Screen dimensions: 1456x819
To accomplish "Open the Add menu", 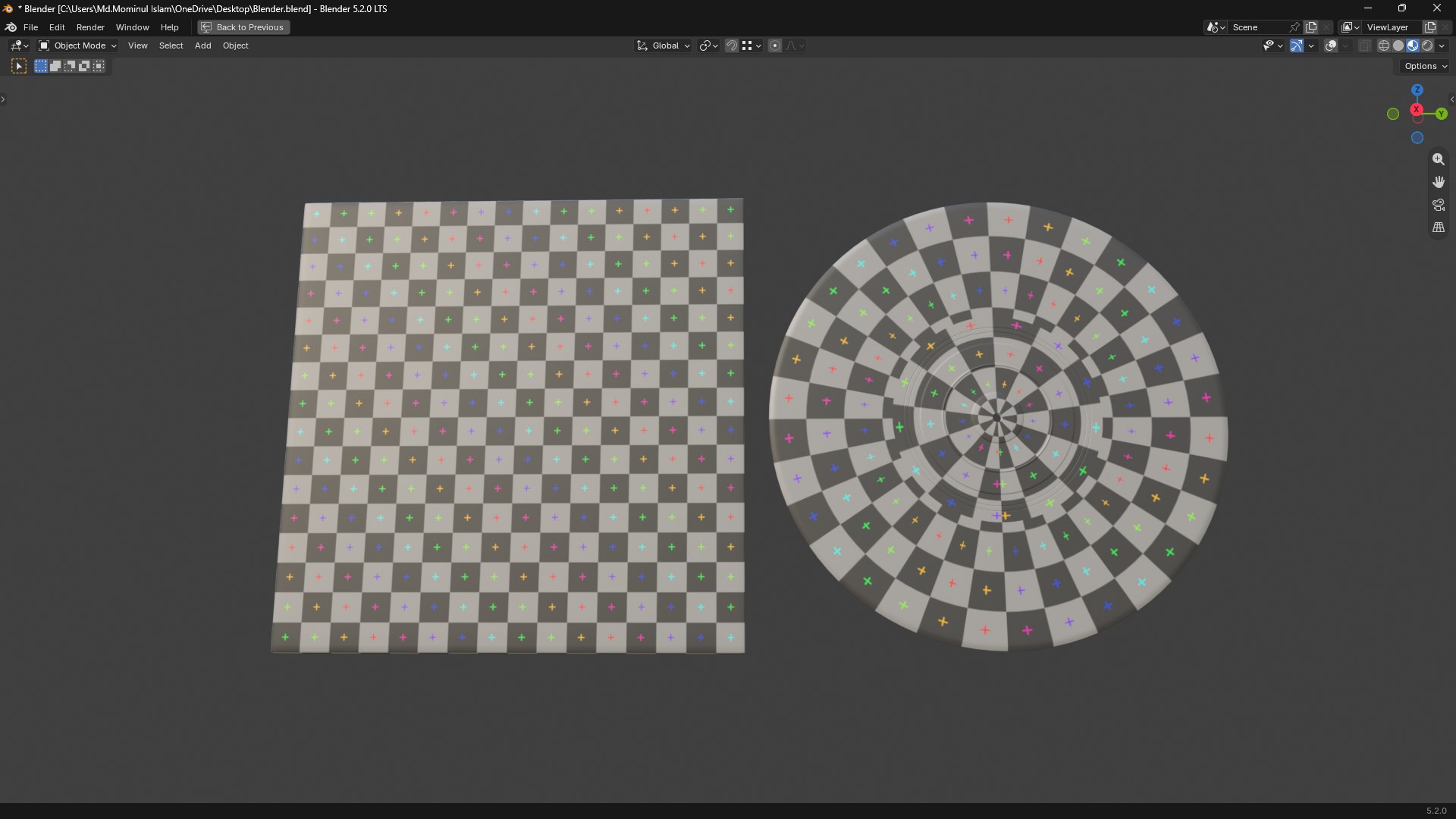I will 202,46.
